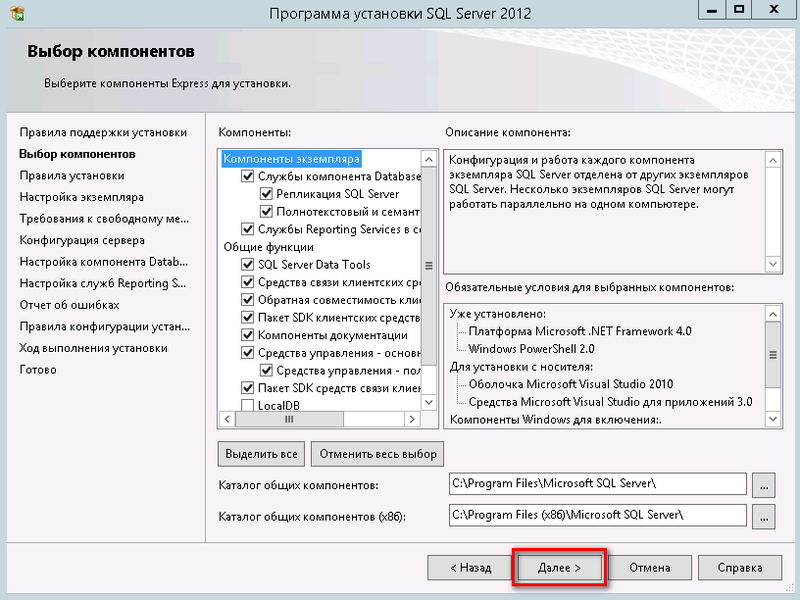
Task: Select Настройка компонента Database step
Action: tap(104, 262)
